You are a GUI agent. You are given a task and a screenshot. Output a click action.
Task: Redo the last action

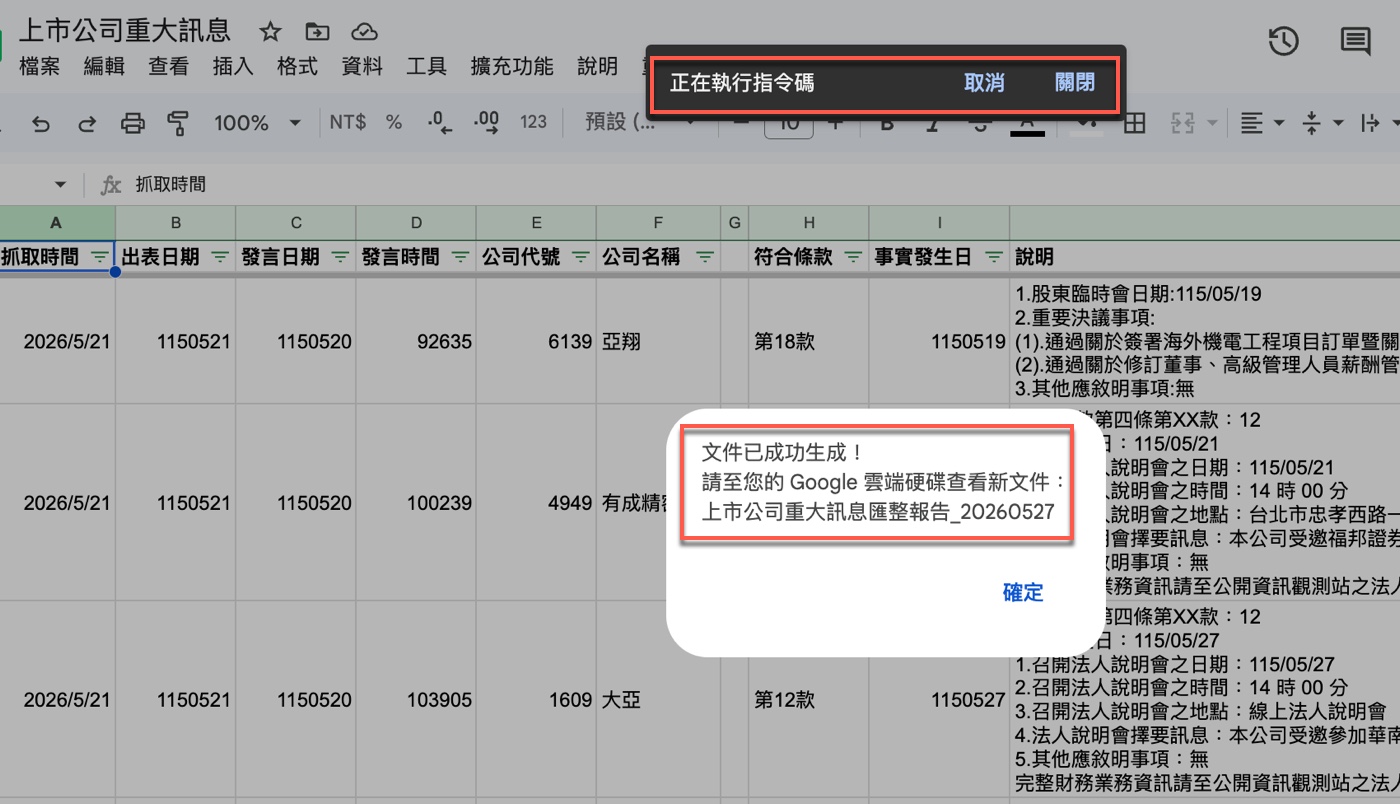(87, 123)
